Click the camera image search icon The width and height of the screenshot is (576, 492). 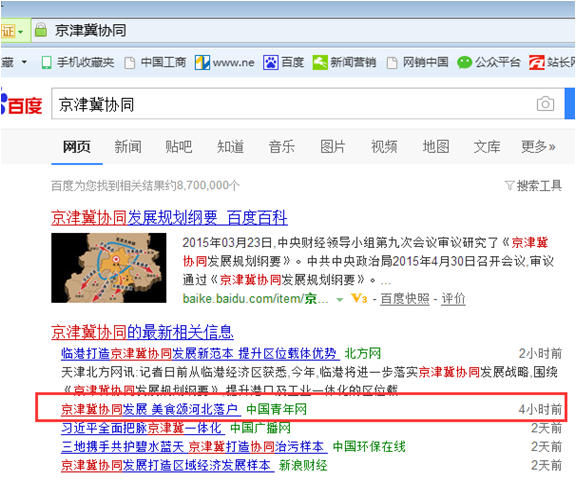pyautogui.click(x=545, y=104)
